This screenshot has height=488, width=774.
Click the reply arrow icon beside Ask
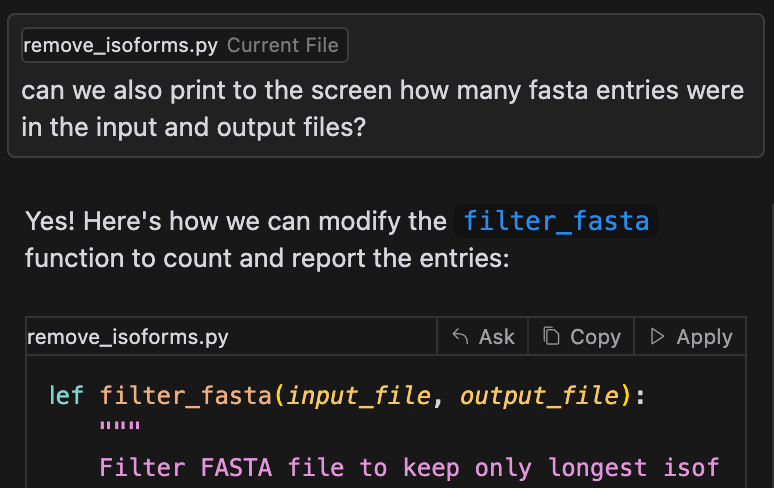pyautogui.click(x=461, y=337)
